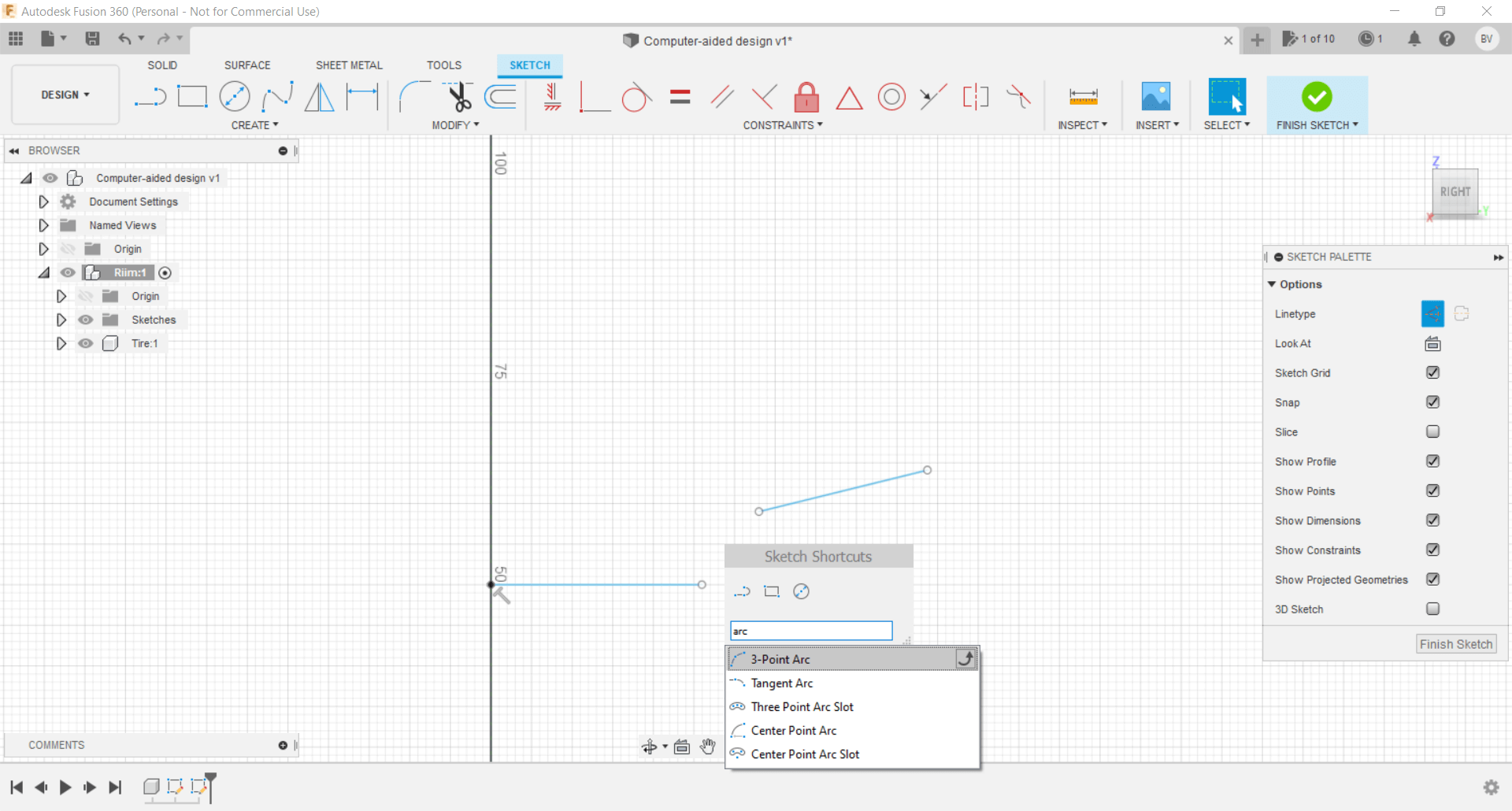Choose the Spline sketch tool
Screen dimensions: 1512x811
point(277,97)
